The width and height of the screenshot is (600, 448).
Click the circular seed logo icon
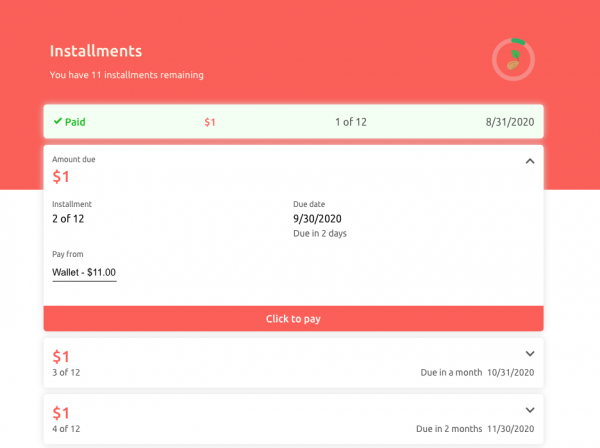click(x=513, y=60)
